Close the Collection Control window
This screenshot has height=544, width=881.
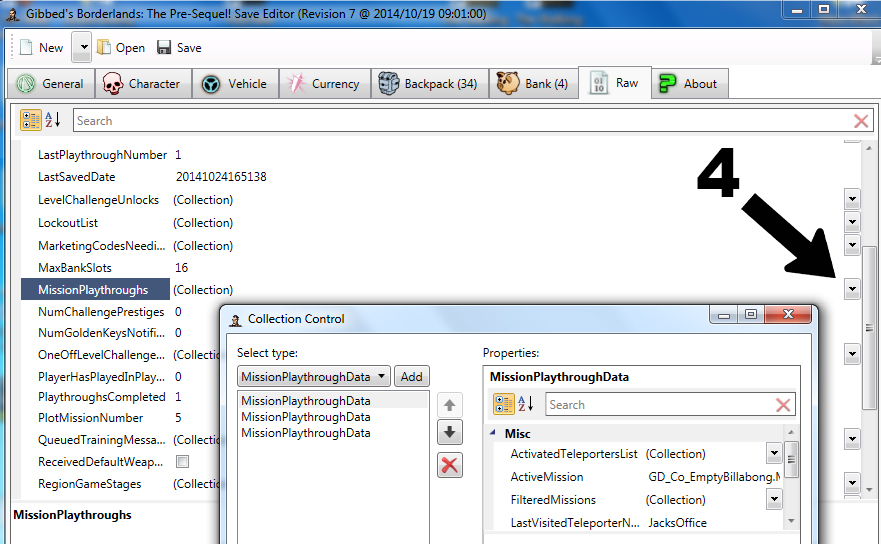pyautogui.click(x=788, y=314)
